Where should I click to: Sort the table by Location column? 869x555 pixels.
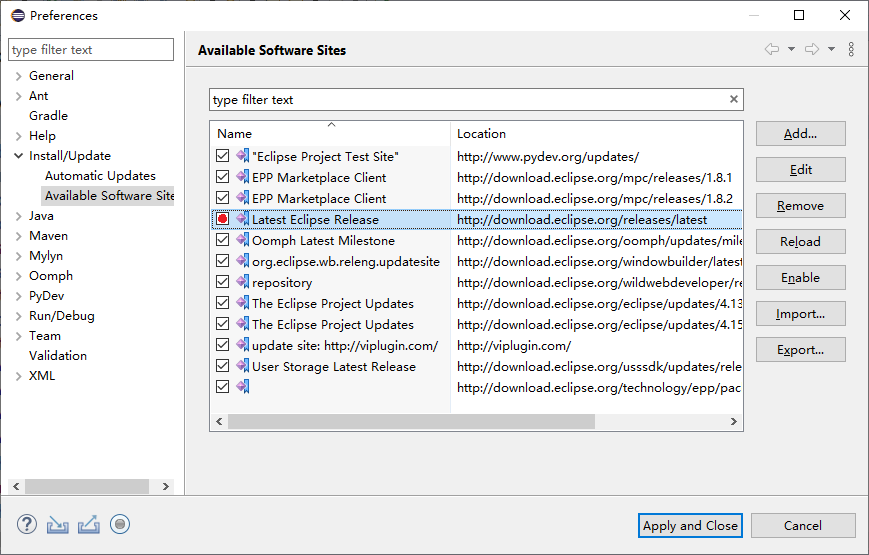(x=596, y=134)
